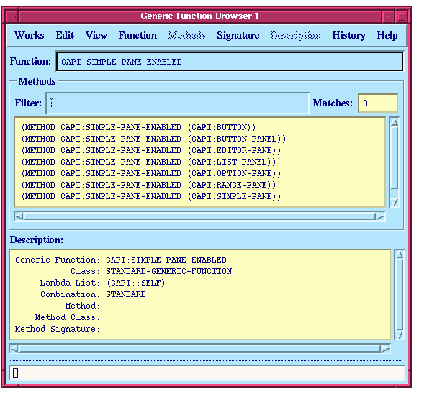Select the CAPI:OPTION-PANE method row

tap(151, 173)
